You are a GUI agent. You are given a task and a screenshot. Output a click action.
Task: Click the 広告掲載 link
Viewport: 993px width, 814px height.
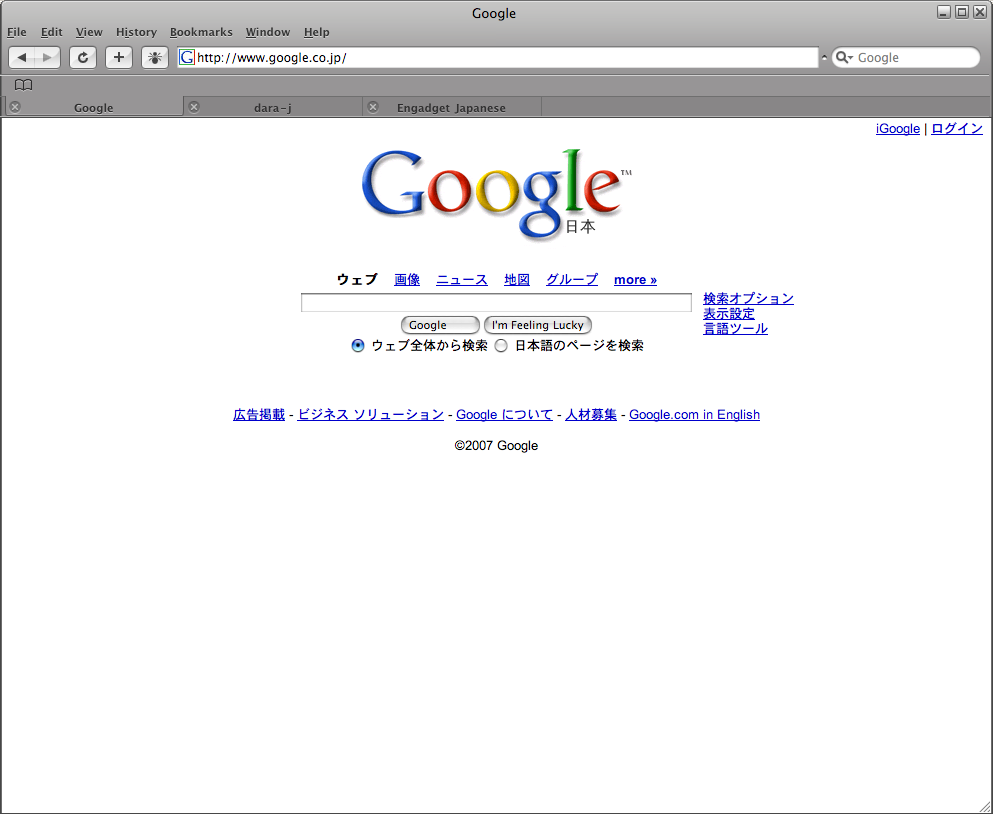tap(259, 414)
